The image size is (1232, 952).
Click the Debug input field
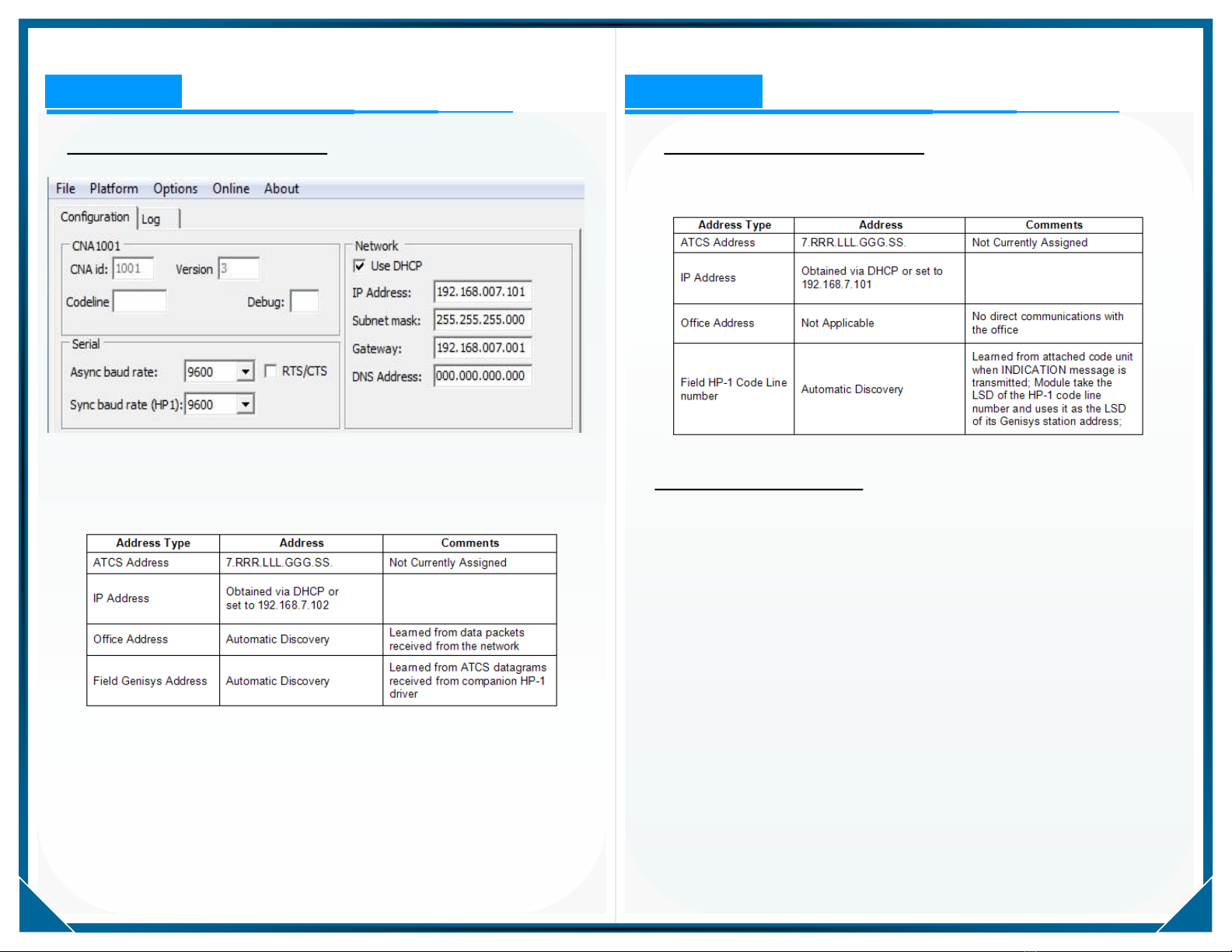pyautogui.click(x=305, y=302)
